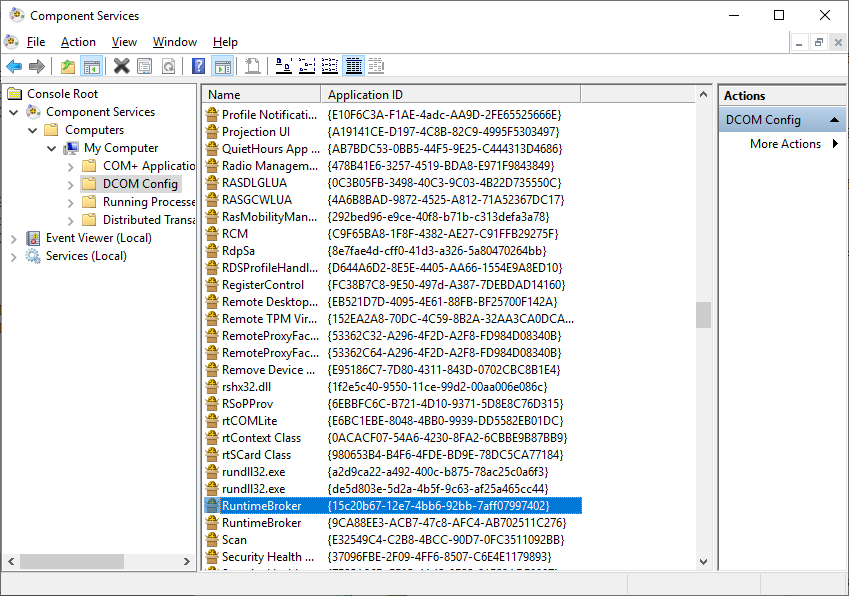Expand the DCOM Config folder node
This screenshot has height=596, width=849.
pyautogui.click(x=70, y=185)
